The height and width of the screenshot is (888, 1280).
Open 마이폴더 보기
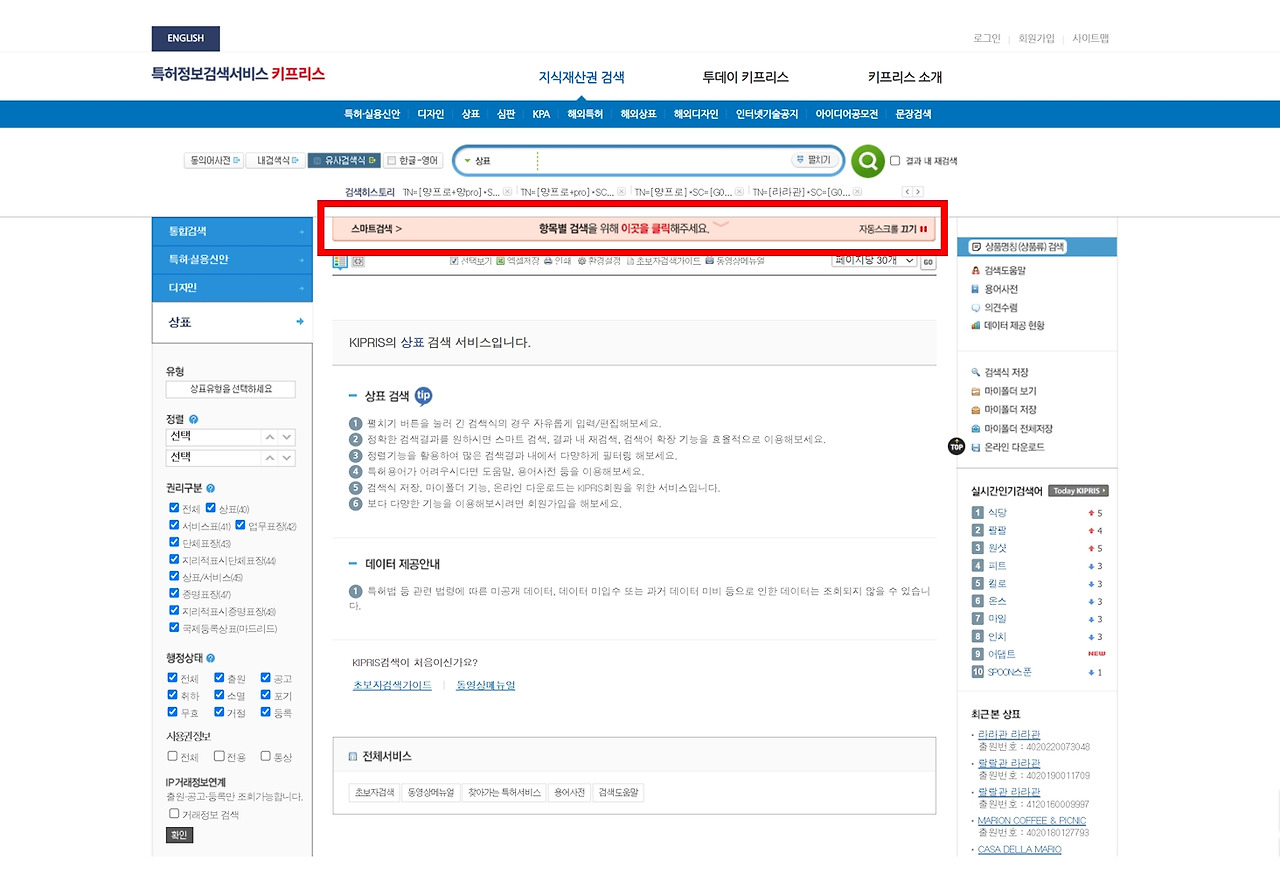(x=1004, y=391)
